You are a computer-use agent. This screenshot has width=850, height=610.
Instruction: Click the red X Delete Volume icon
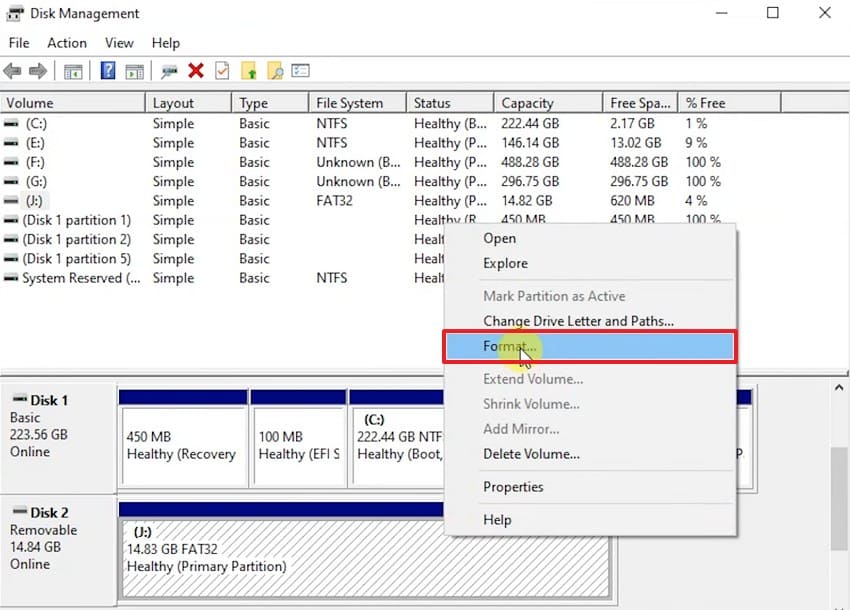(194, 71)
